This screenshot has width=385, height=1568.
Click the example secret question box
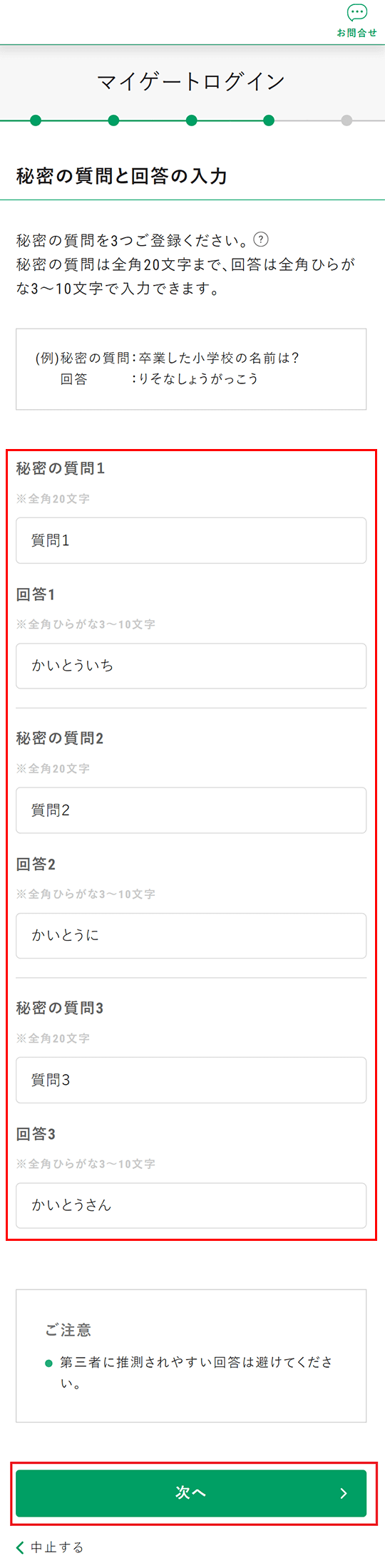pos(191,369)
